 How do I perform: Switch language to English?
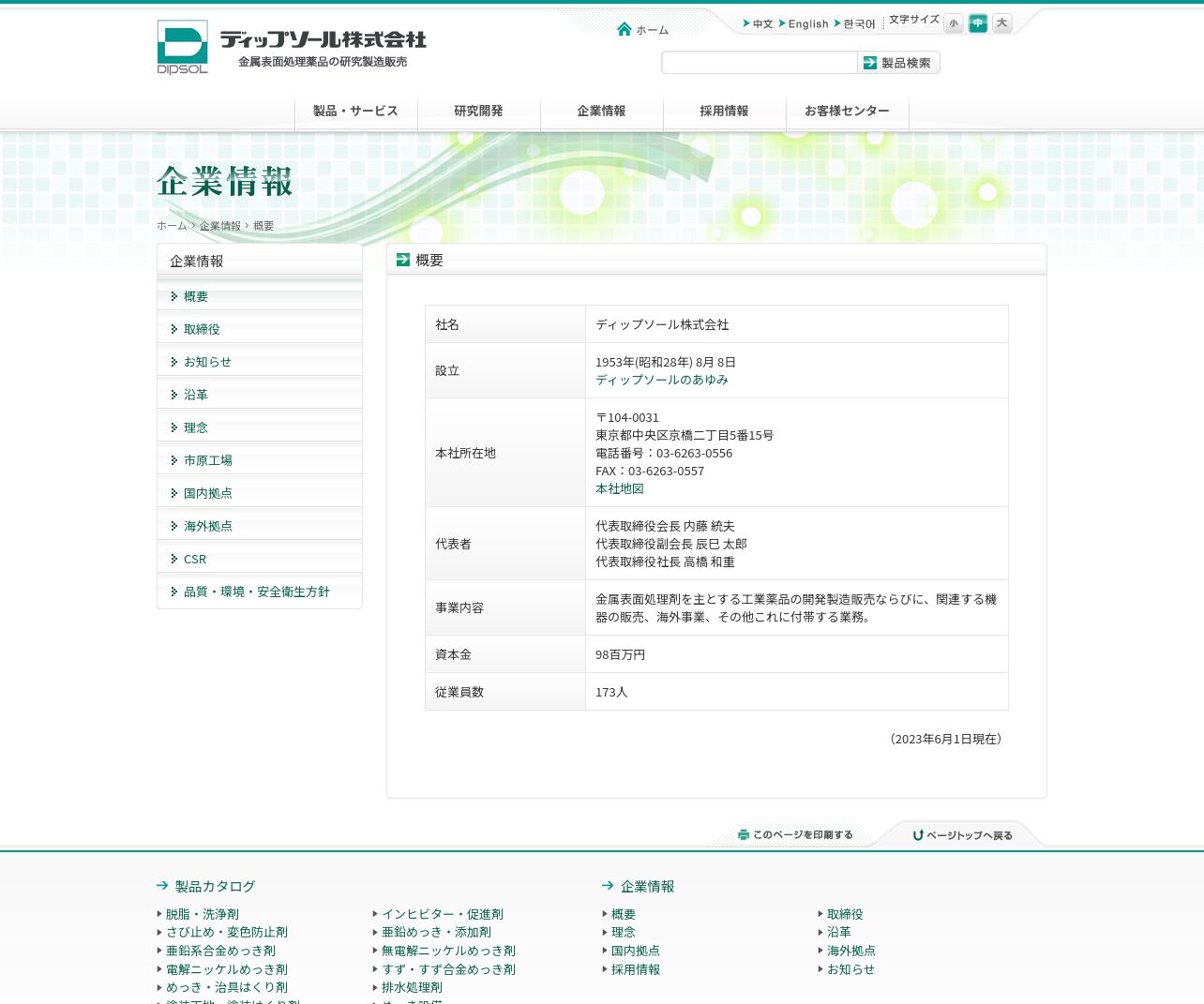[x=804, y=24]
